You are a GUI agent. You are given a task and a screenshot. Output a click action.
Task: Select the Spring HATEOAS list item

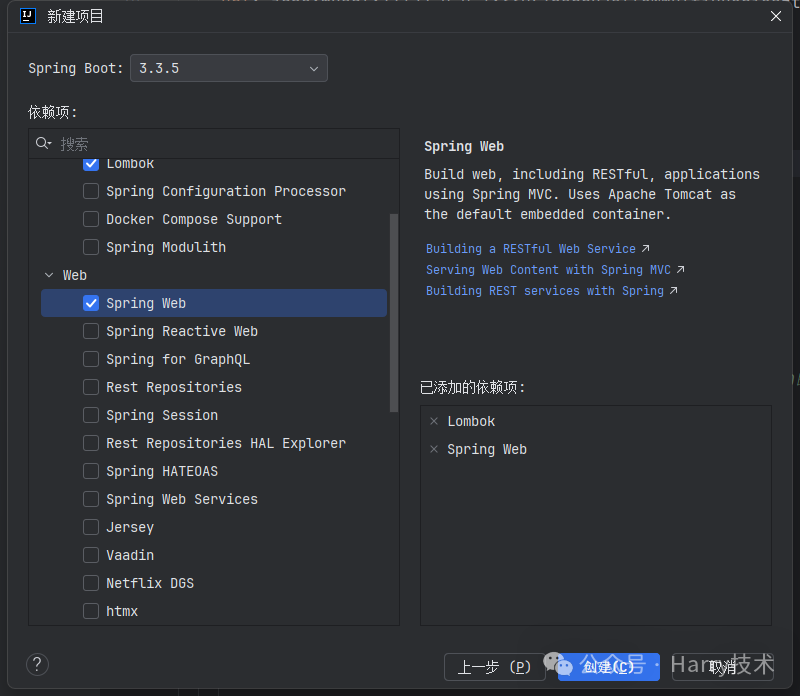point(162,471)
